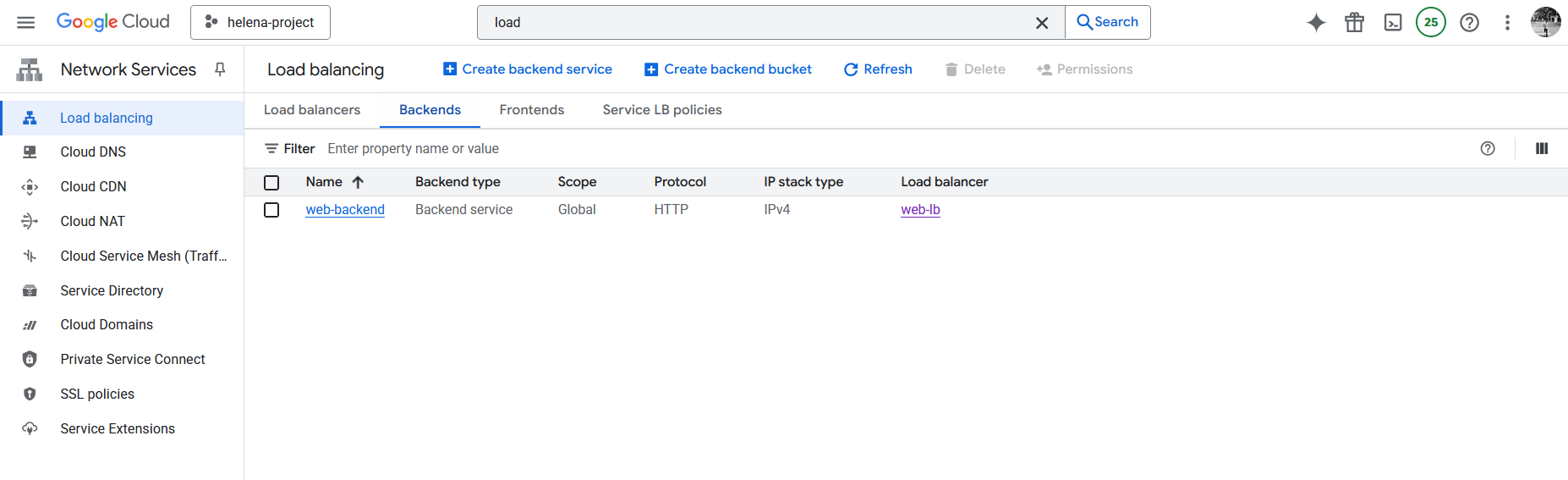Switch to the Frontends tab
This screenshot has height=480, width=1568.
tap(531, 110)
